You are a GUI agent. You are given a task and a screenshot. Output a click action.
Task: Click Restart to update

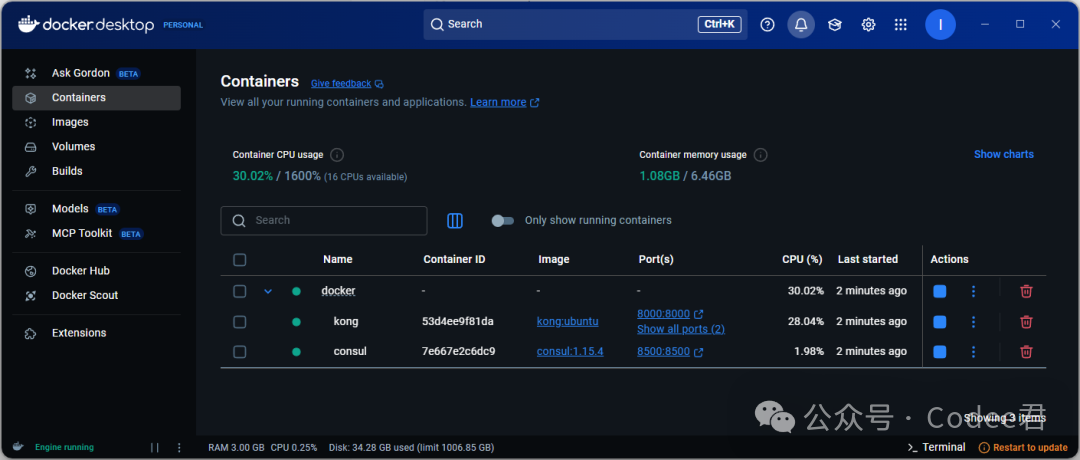1023,448
